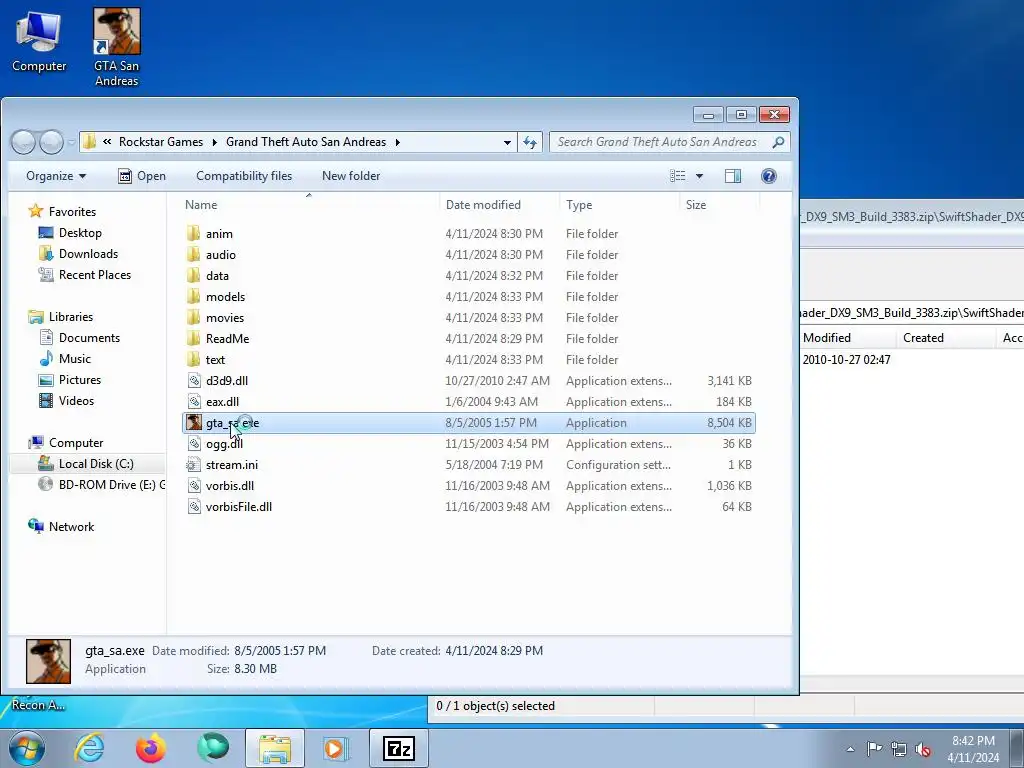Select the models folder icon
Viewport: 1024px width, 768px height.
coord(193,296)
